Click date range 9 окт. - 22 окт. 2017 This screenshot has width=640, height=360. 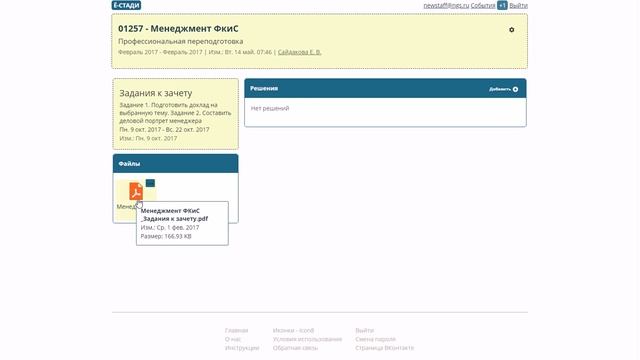point(164,129)
